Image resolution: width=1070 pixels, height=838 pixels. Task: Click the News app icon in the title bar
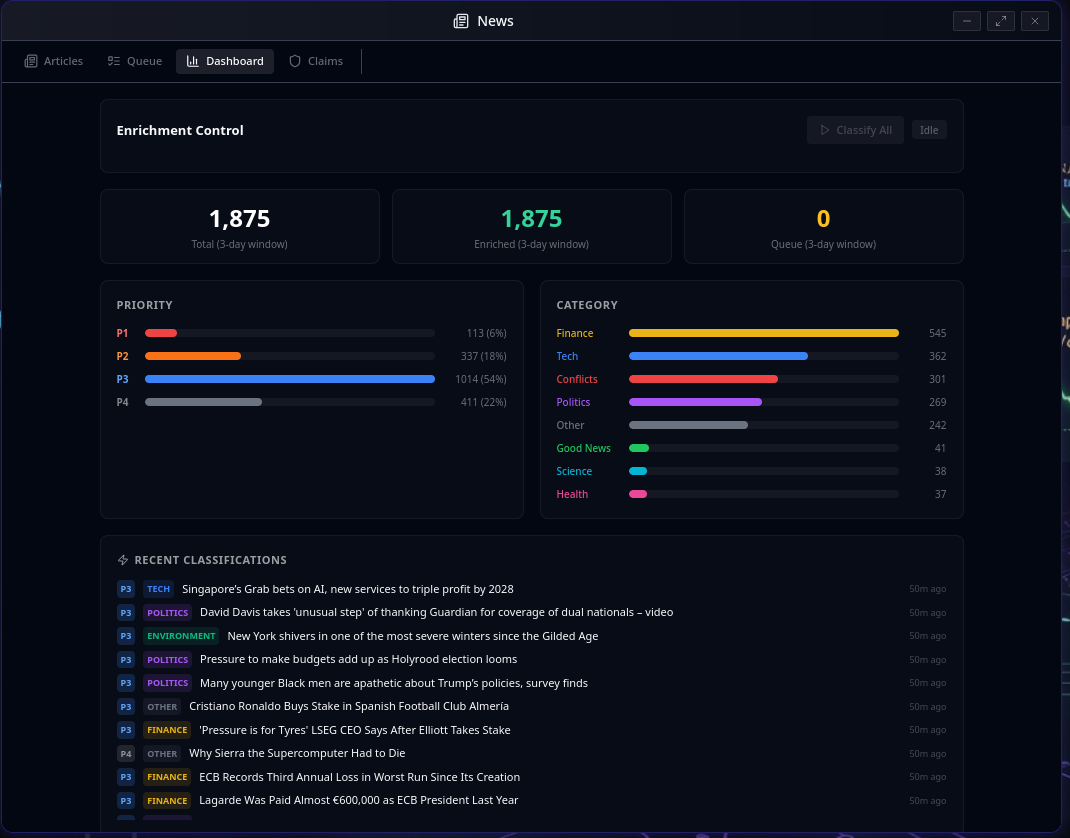460,20
